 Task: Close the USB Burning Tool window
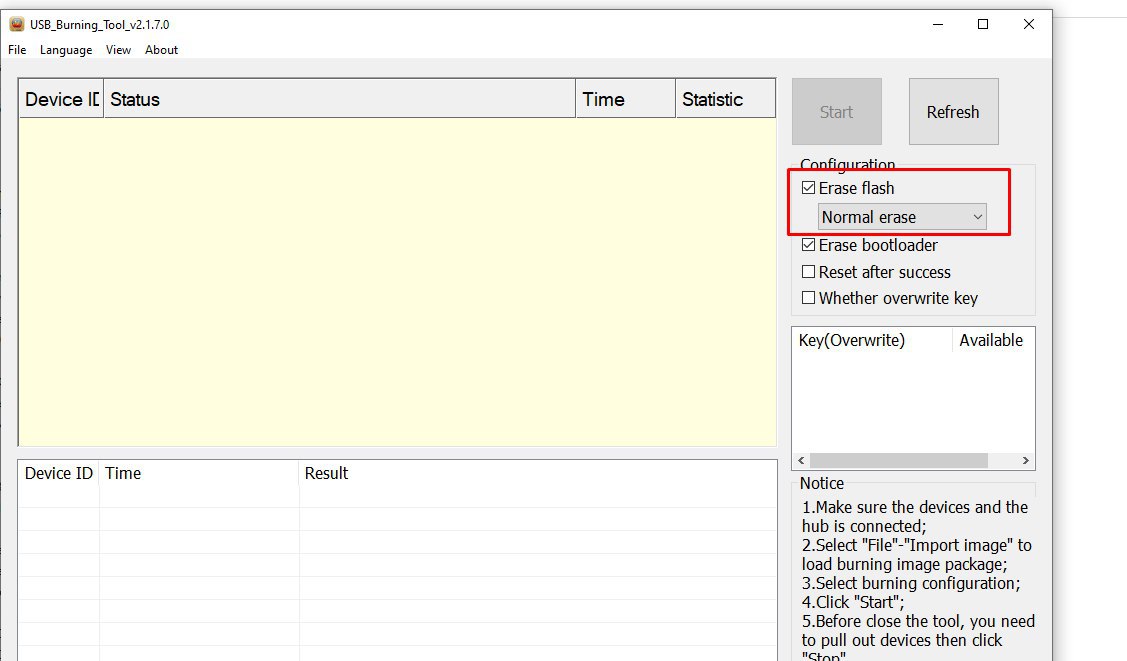pos(1029,24)
